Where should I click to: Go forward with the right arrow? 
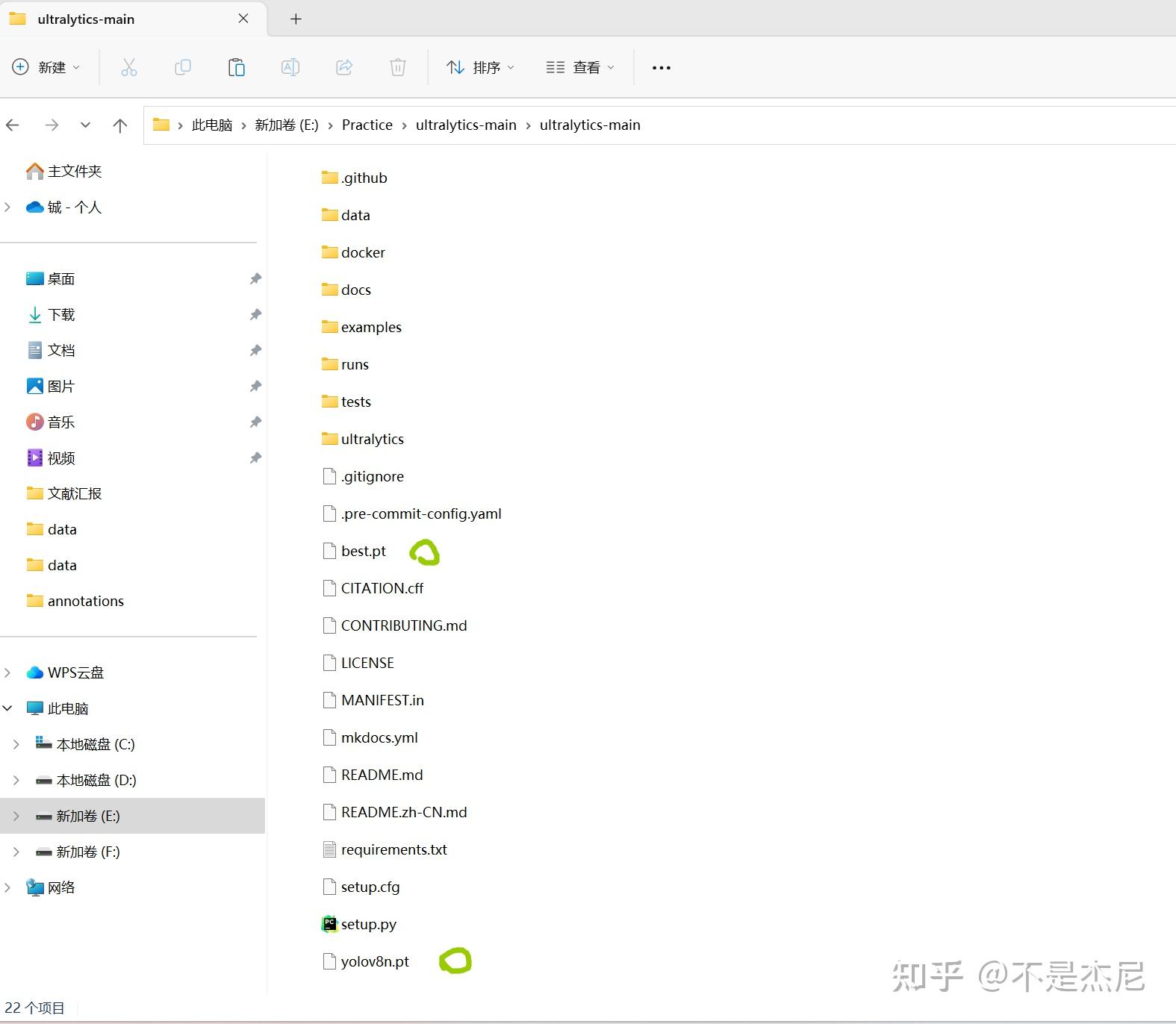pos(52,125)
